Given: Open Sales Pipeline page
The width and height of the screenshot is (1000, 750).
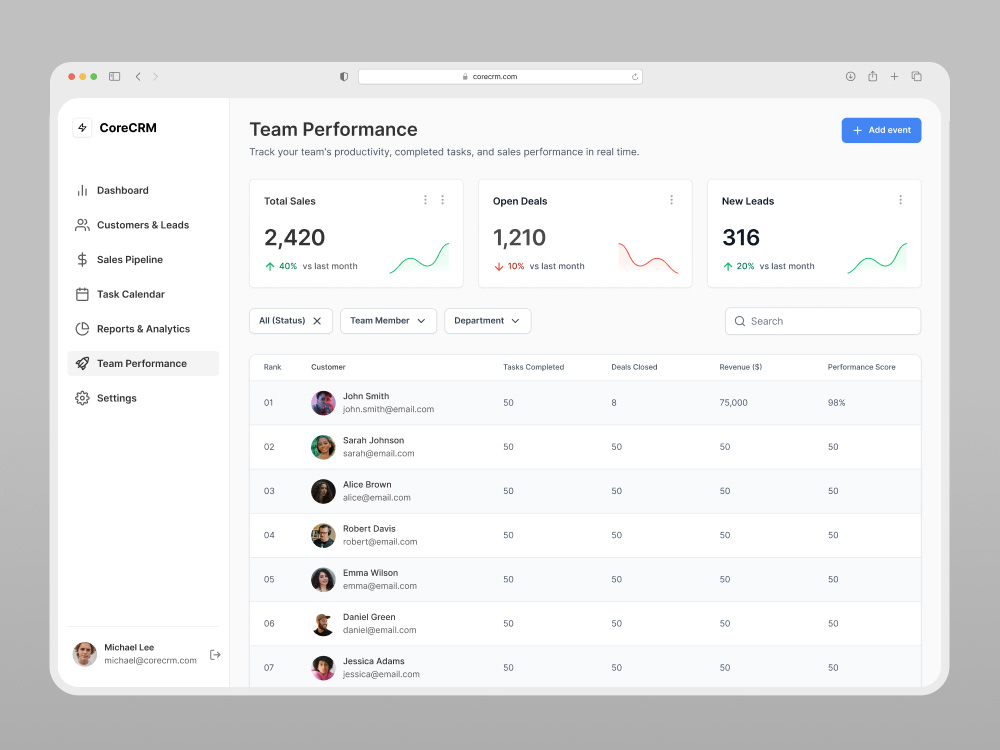Looking at the screenshot, I should click(143, 260).
